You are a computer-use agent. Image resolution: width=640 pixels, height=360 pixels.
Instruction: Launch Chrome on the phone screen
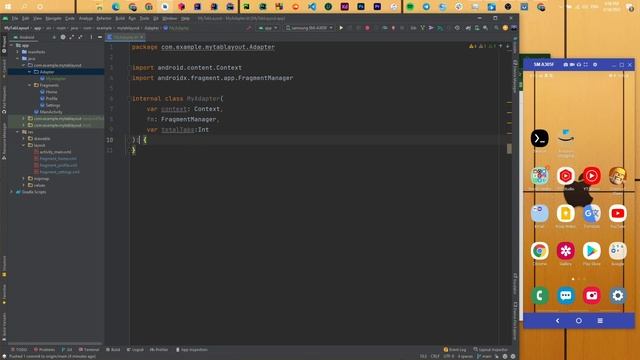click(539, 251)
